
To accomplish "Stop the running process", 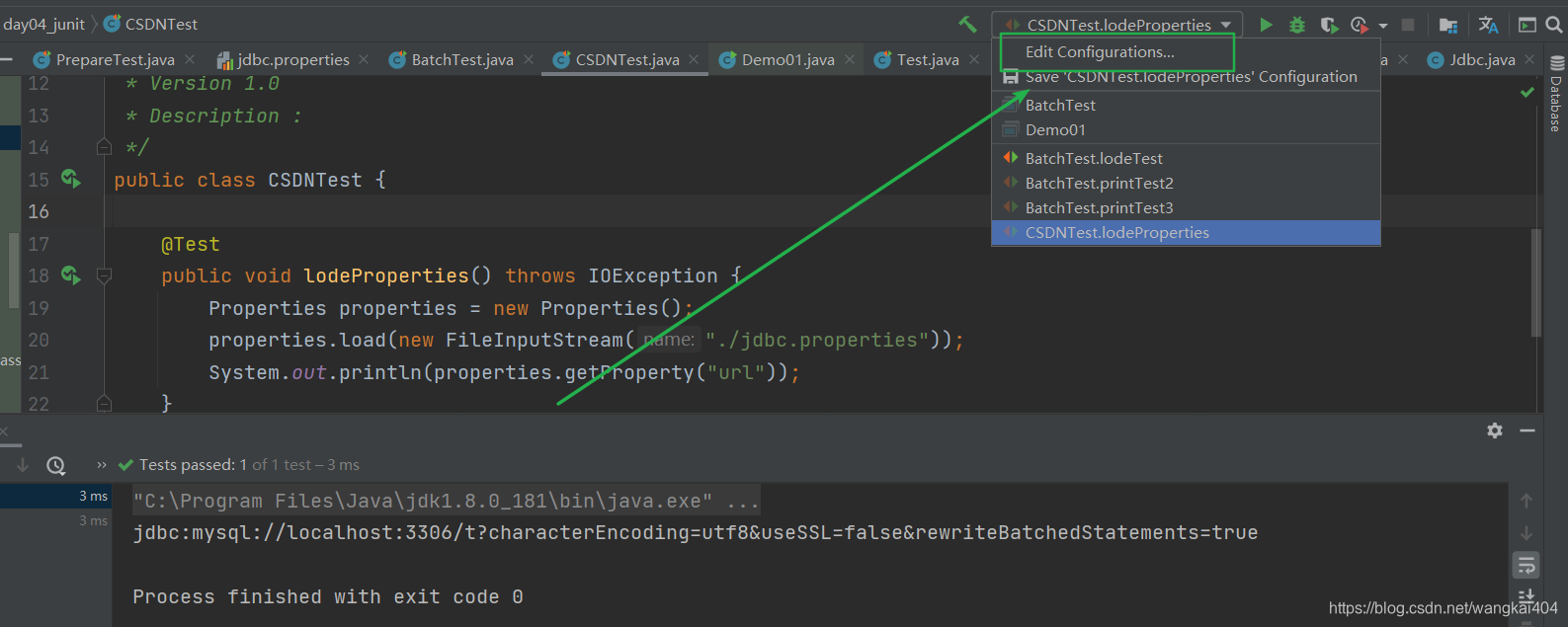I will pos(1408,25).
